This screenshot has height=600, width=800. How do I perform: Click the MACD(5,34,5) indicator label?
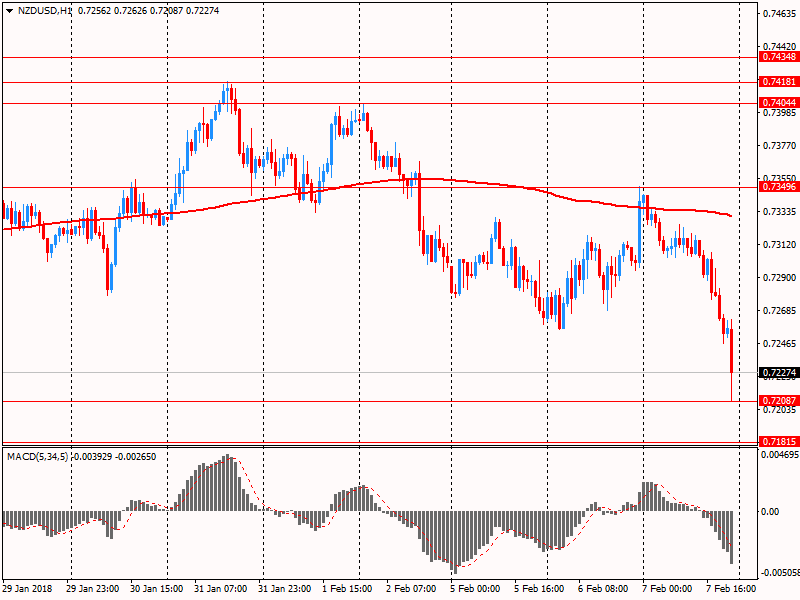tap(39, 457)
